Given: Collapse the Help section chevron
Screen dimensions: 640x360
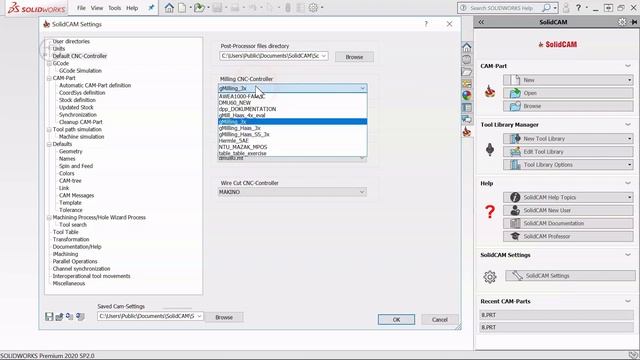Looking at the screenshot, I should 628,183.
